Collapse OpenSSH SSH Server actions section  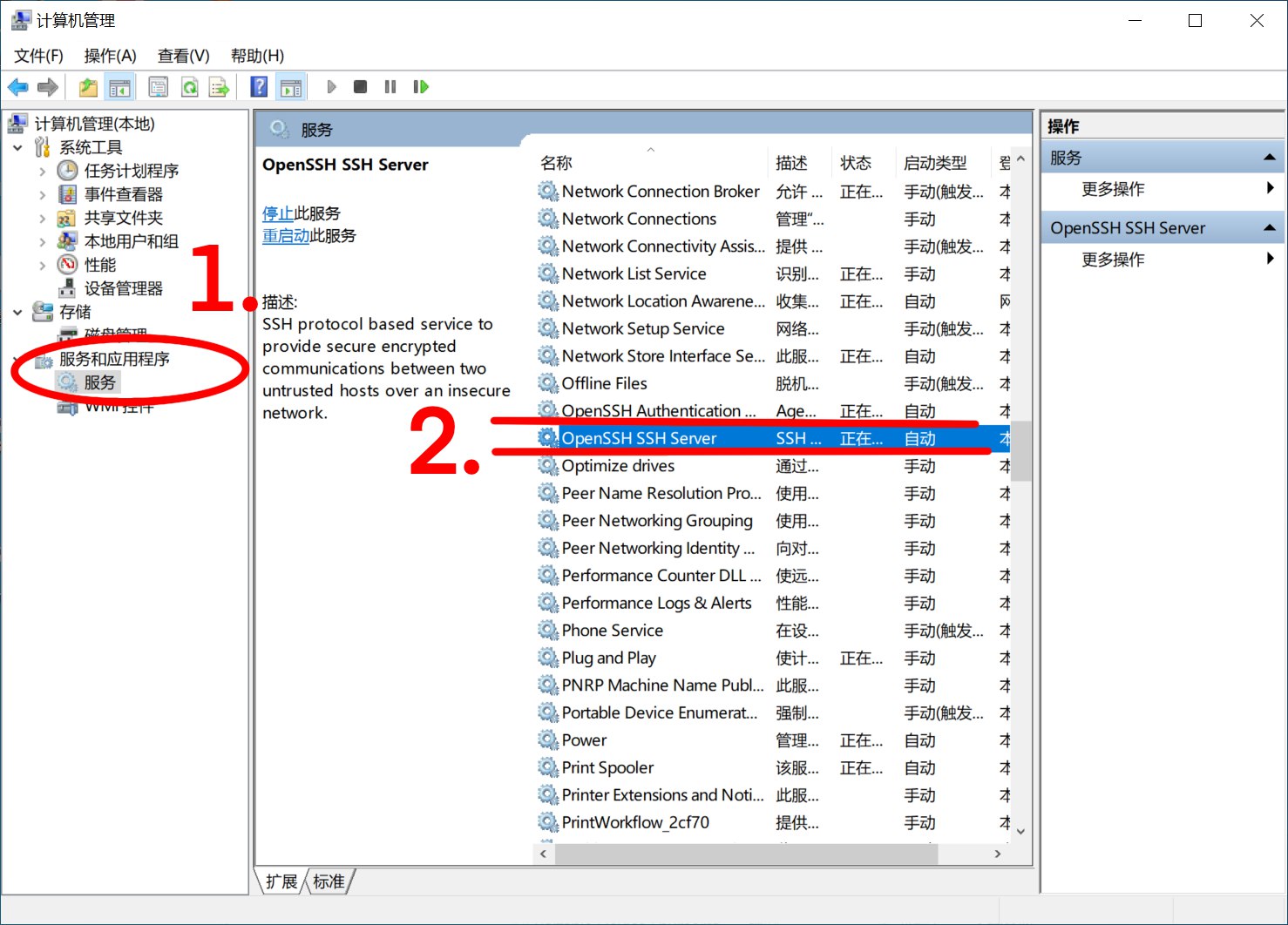[1270, 227]
